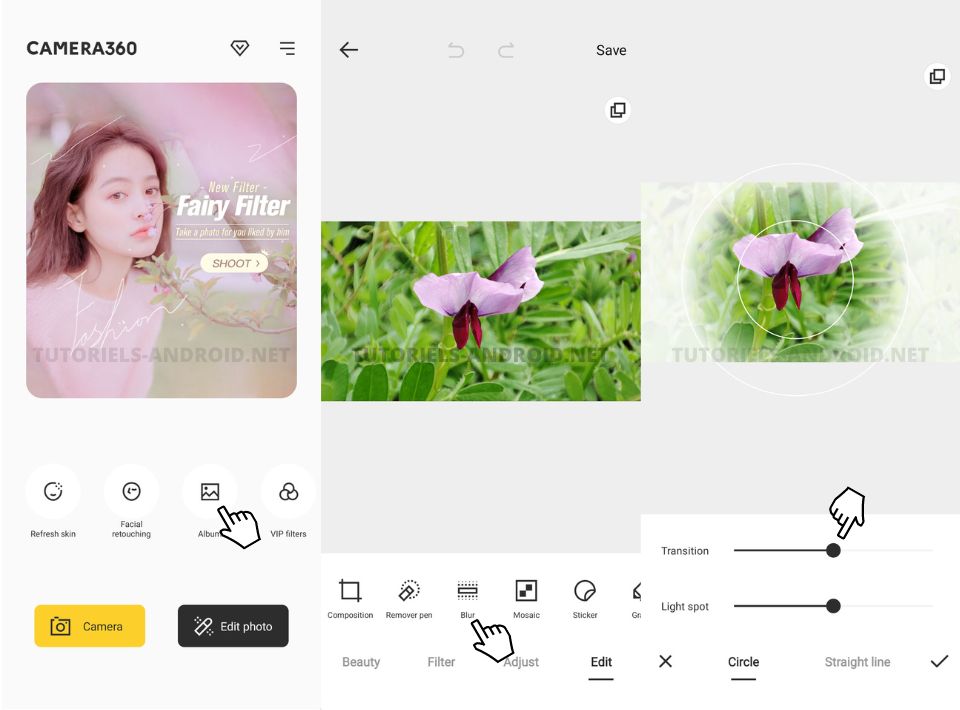Screen dimensions: 960x710
Task: Tap the SHOOT button on Fairy Filter banner
Action: [234, 263]
